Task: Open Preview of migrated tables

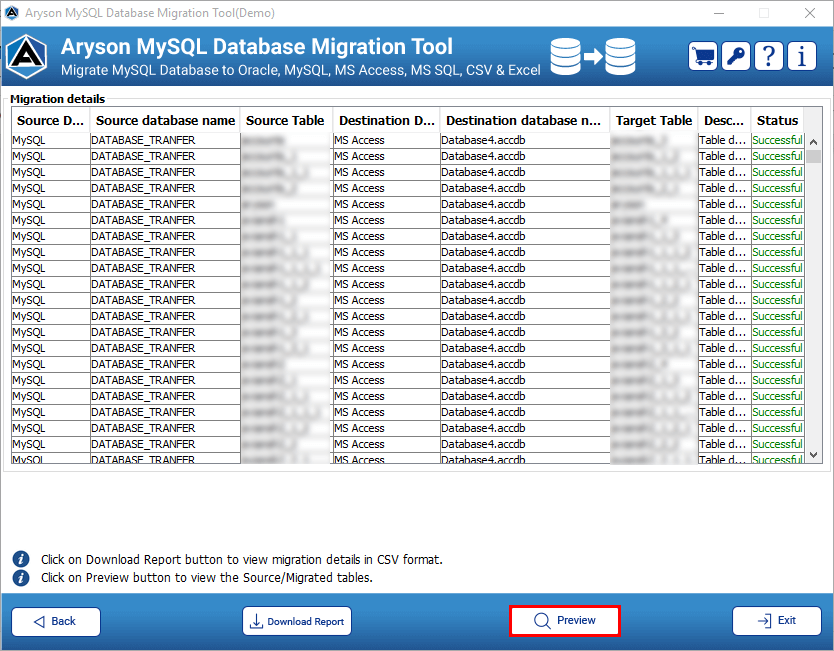Action: tap(565, 621)
